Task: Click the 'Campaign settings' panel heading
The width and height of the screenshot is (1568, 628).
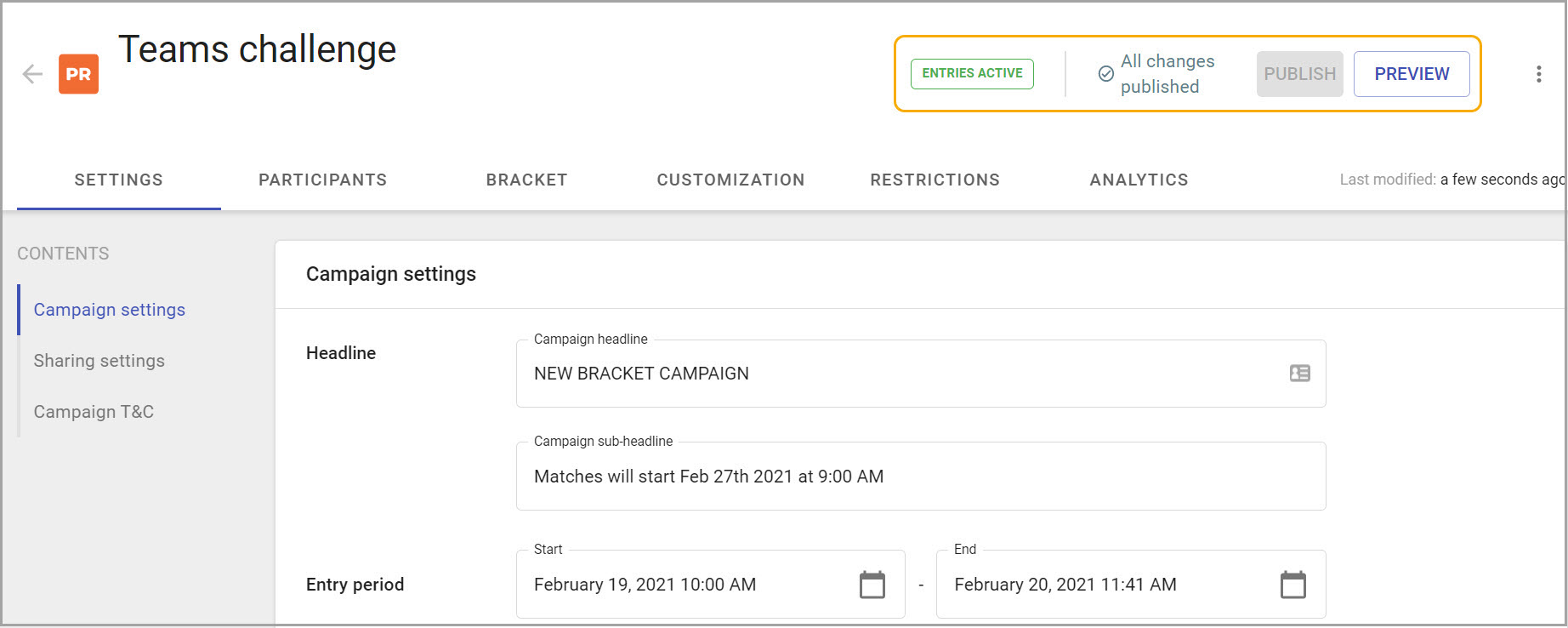Action: tap(391, 274)
